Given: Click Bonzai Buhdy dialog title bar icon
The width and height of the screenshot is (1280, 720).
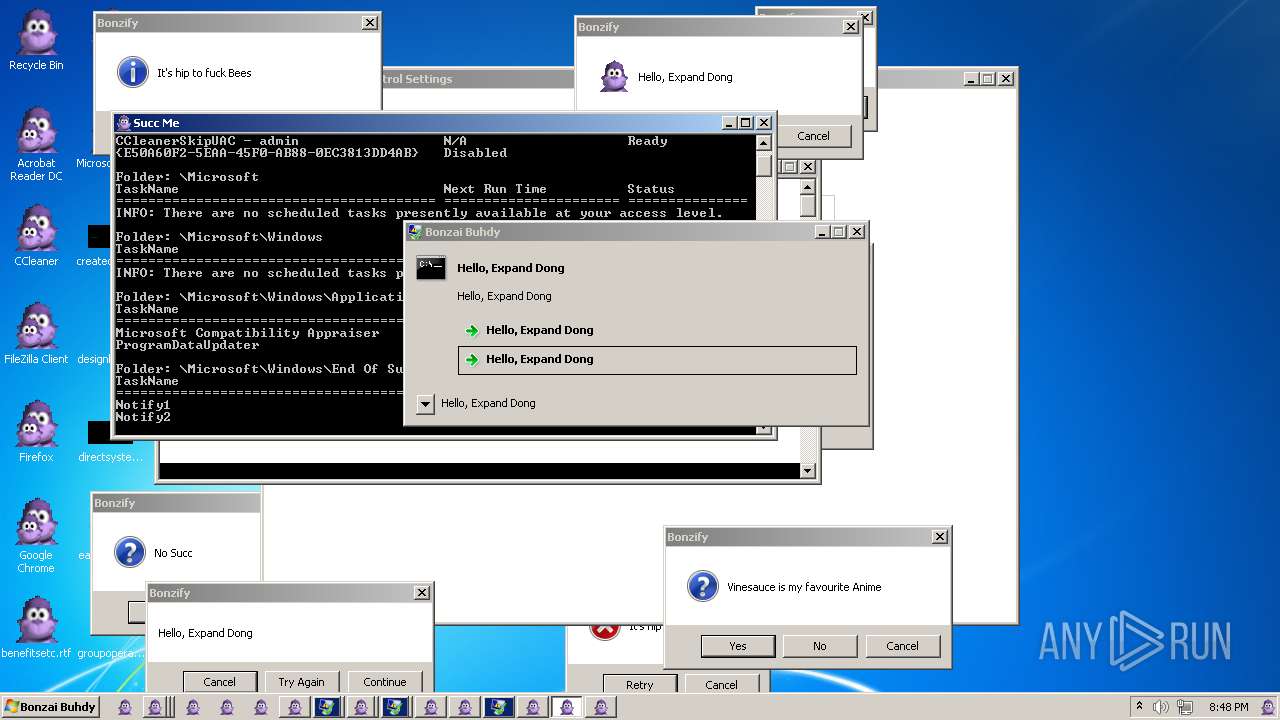Looking at the screenshot, I should [x=415, y=232].
